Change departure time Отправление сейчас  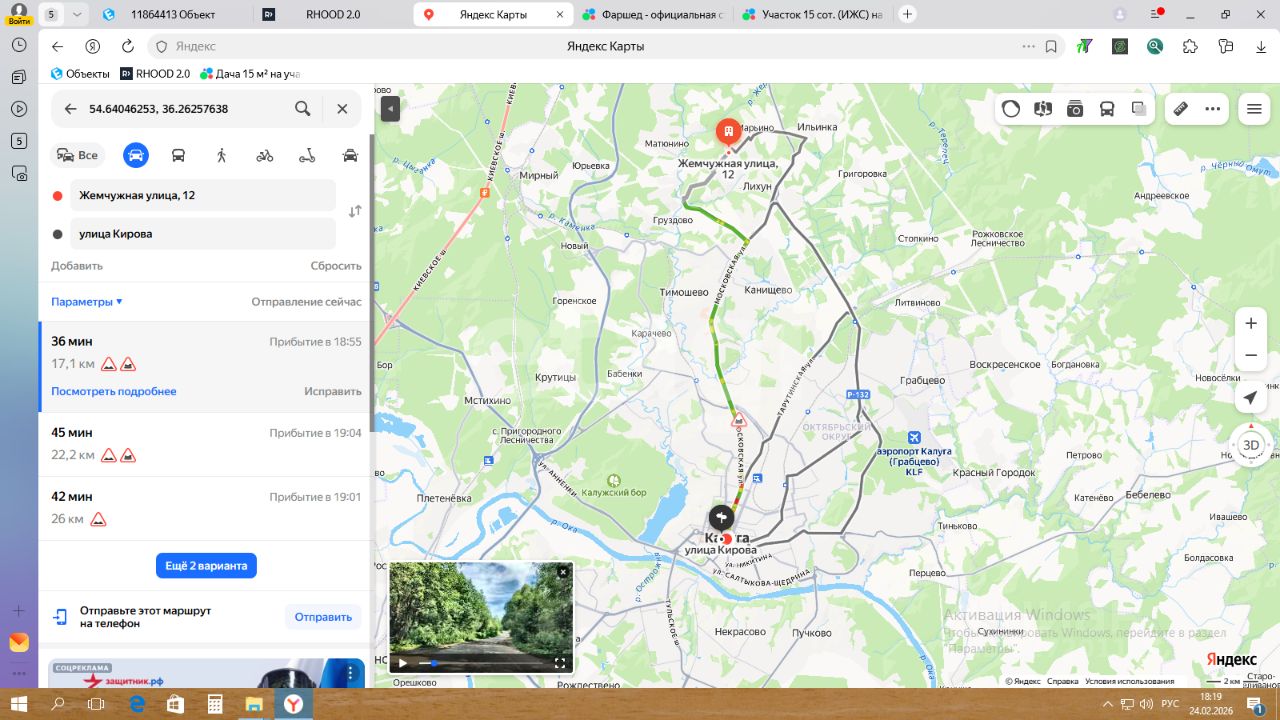[x=306, y=302]
